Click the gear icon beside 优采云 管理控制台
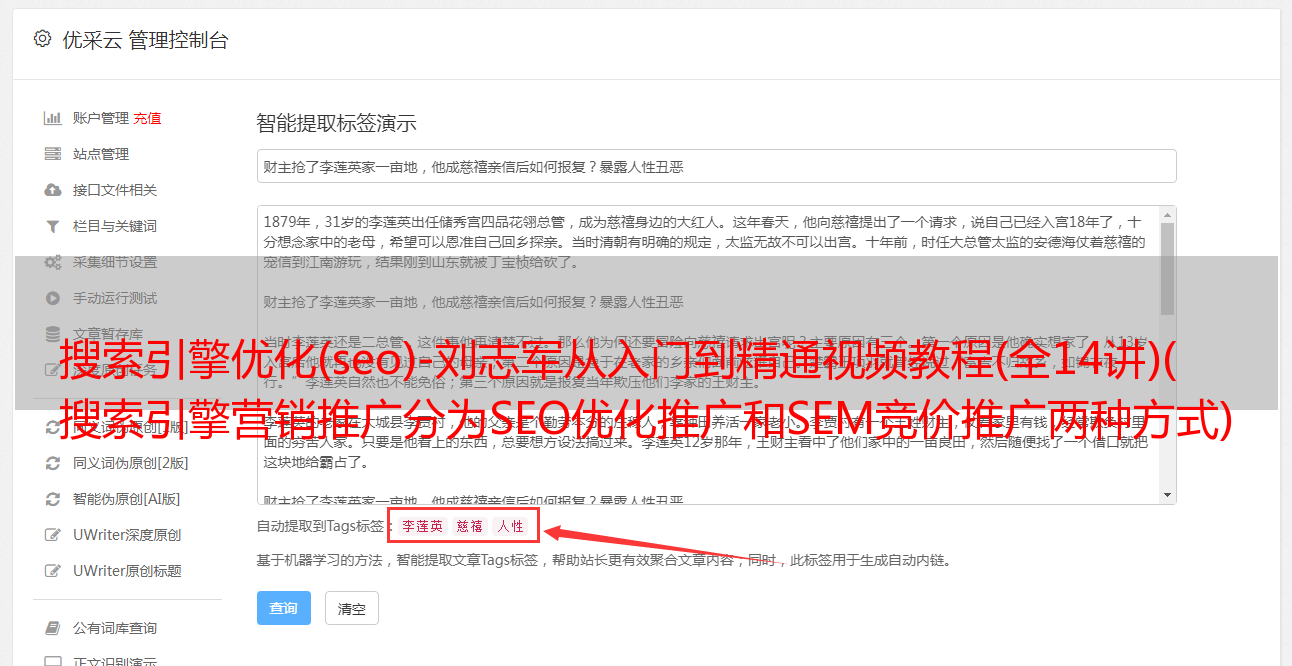This screenshot has width=1292, height=666. [42, 39]
